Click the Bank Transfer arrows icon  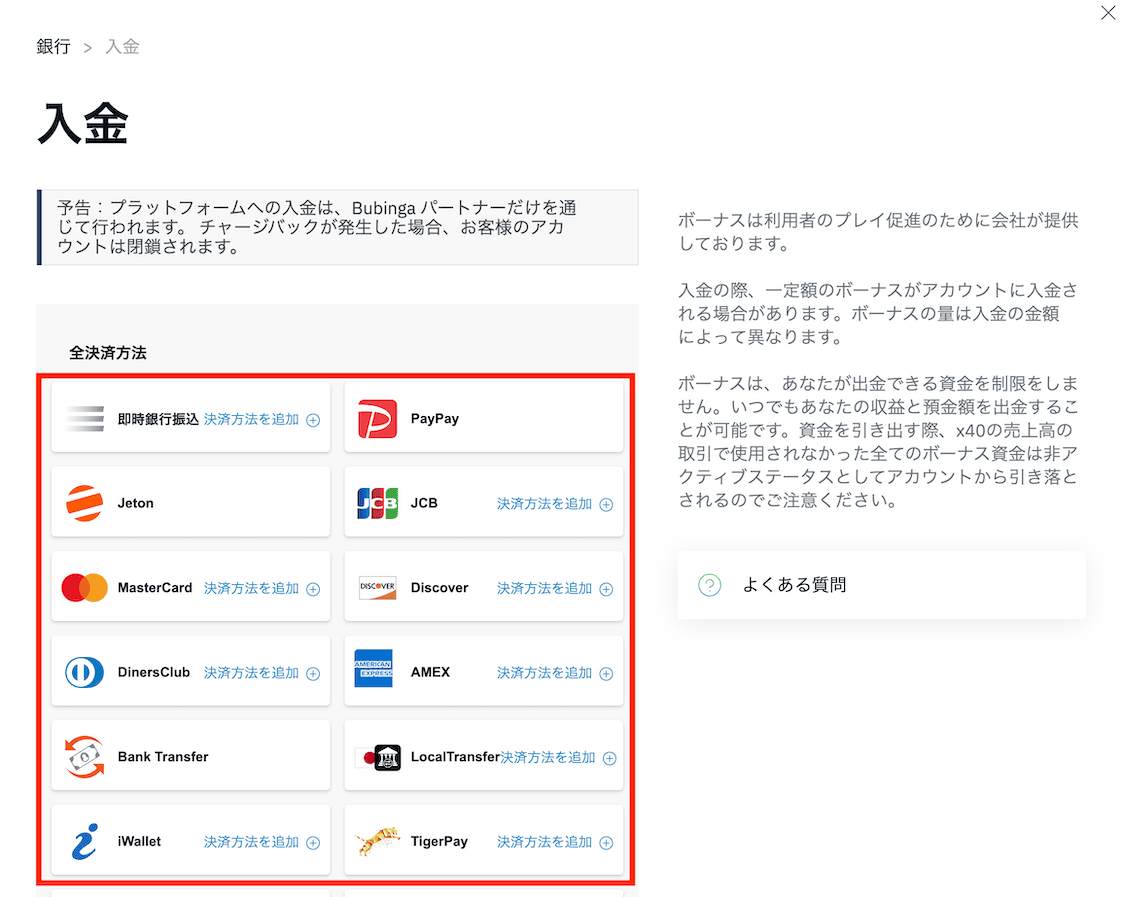coord(84,757)
